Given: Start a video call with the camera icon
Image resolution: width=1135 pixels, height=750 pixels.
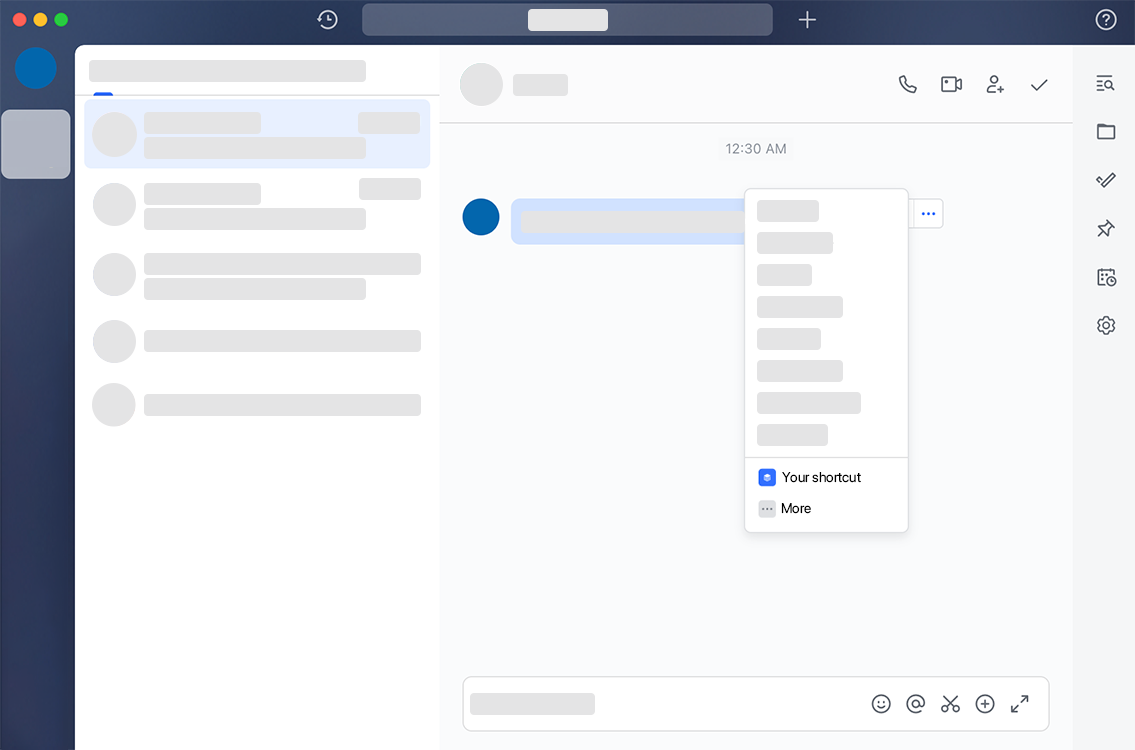Looking at the screenshot, I should tap(951, 85).
